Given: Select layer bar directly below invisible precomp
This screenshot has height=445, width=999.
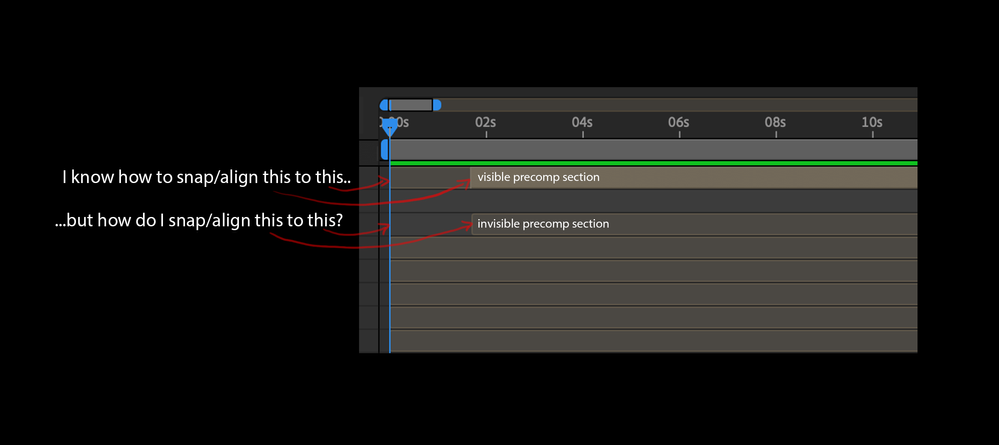Looking at the screenshot, I should 650,248.
